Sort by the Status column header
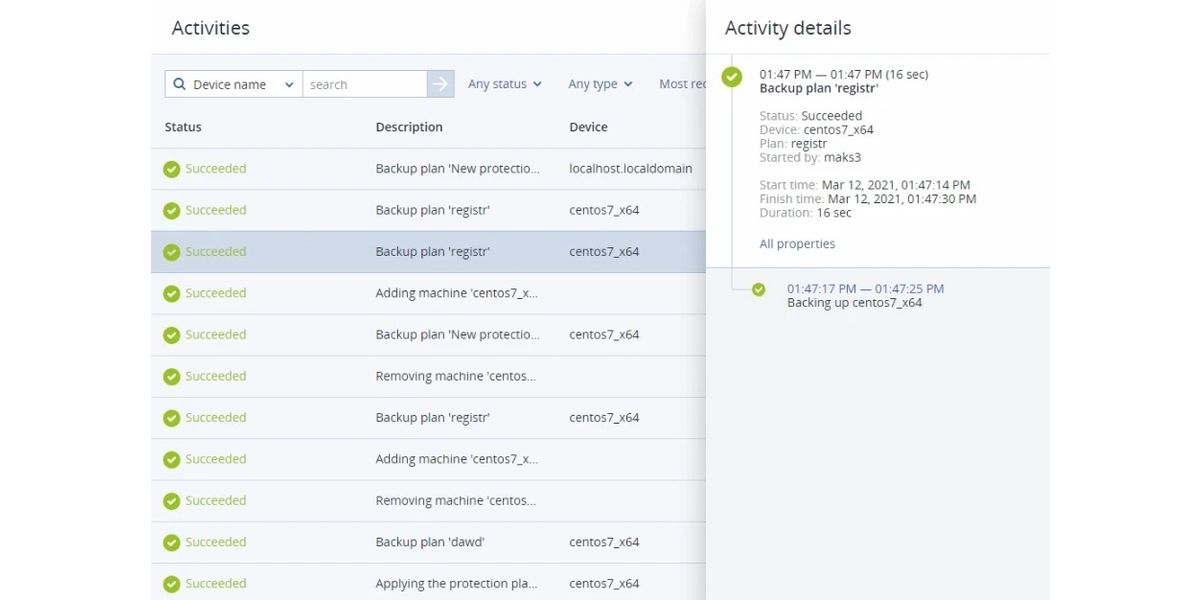The width and height of the screenshot is (1200, 600). point(183,127)
